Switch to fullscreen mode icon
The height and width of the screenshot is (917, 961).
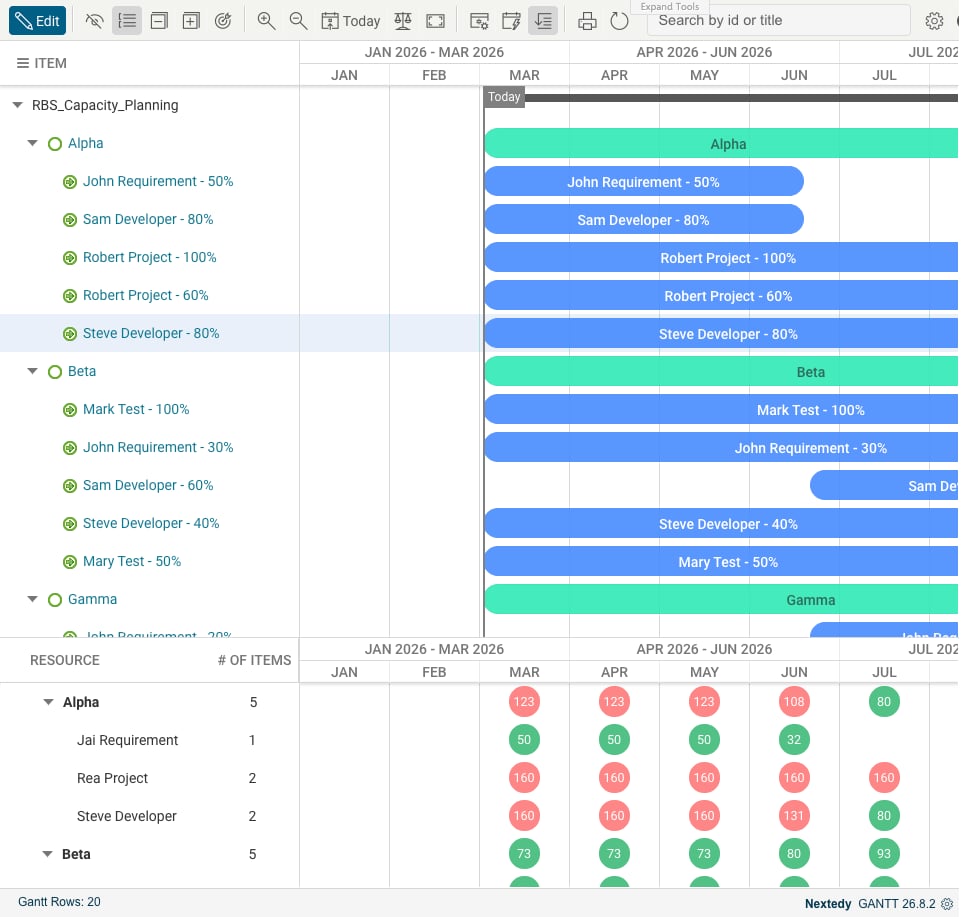tap(435, 21)
